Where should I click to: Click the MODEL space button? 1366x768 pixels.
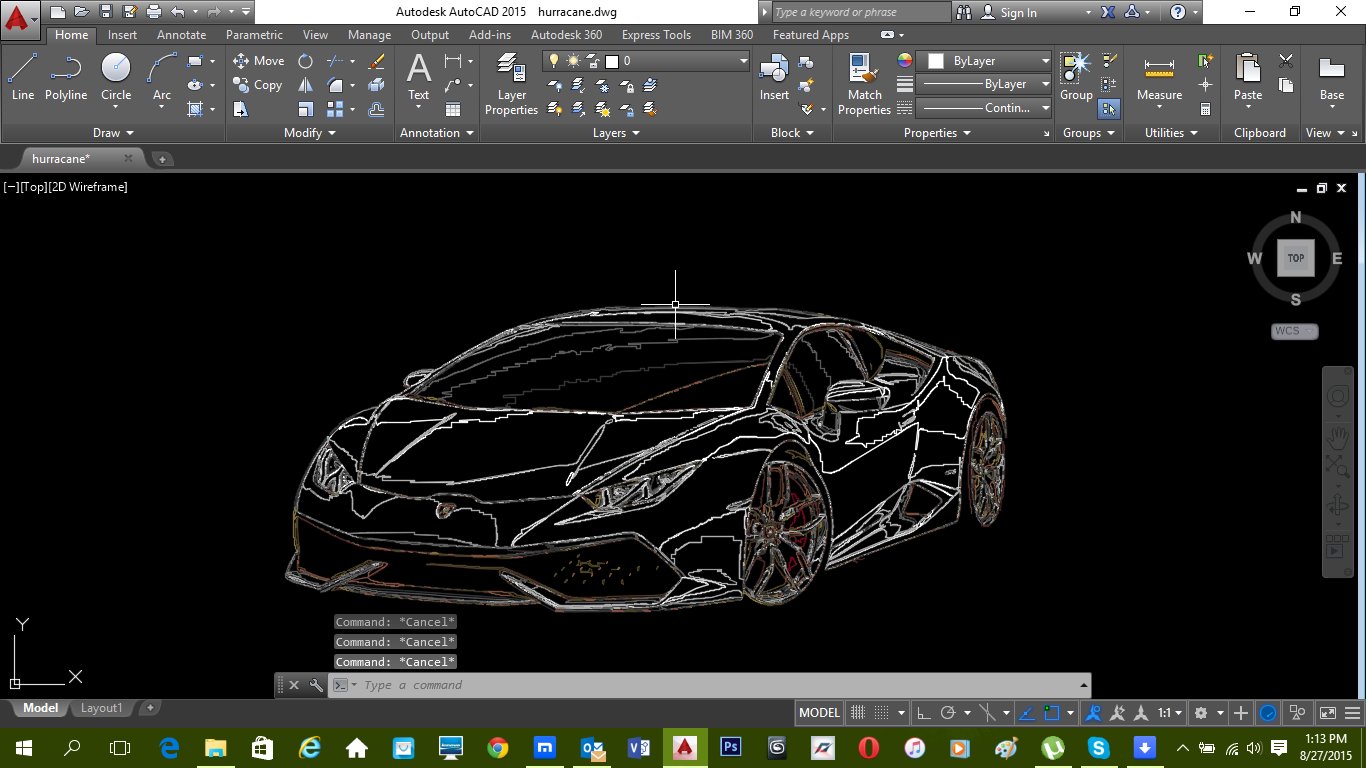coord(819,713)
